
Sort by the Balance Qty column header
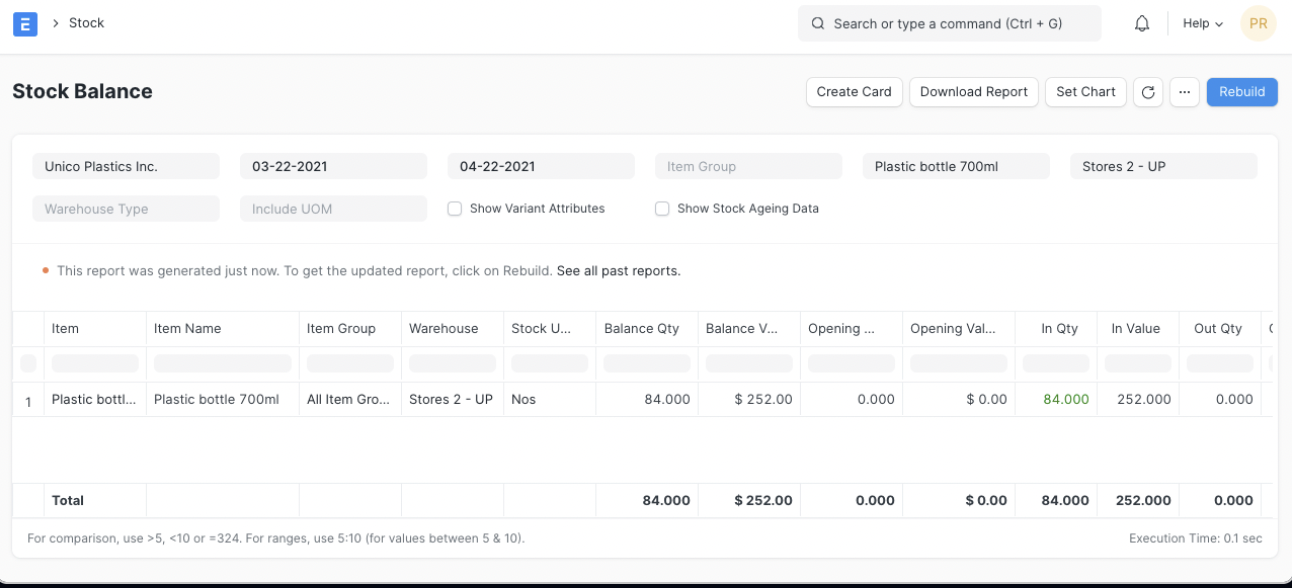coord(641,328)
